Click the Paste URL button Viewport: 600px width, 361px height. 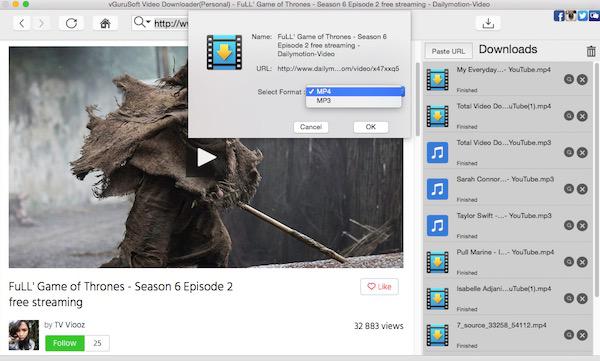point(448,51)
